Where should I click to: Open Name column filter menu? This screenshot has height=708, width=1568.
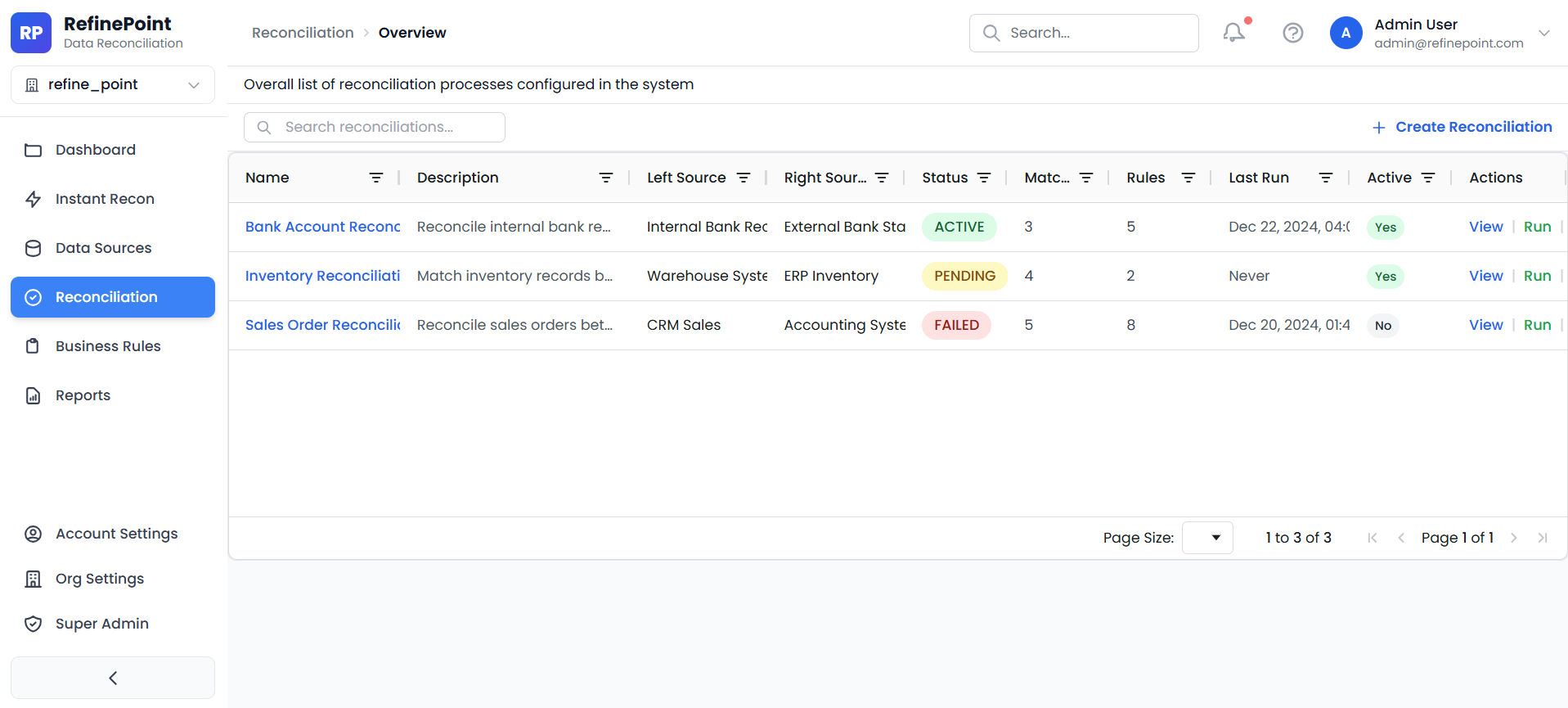point(376,178)
